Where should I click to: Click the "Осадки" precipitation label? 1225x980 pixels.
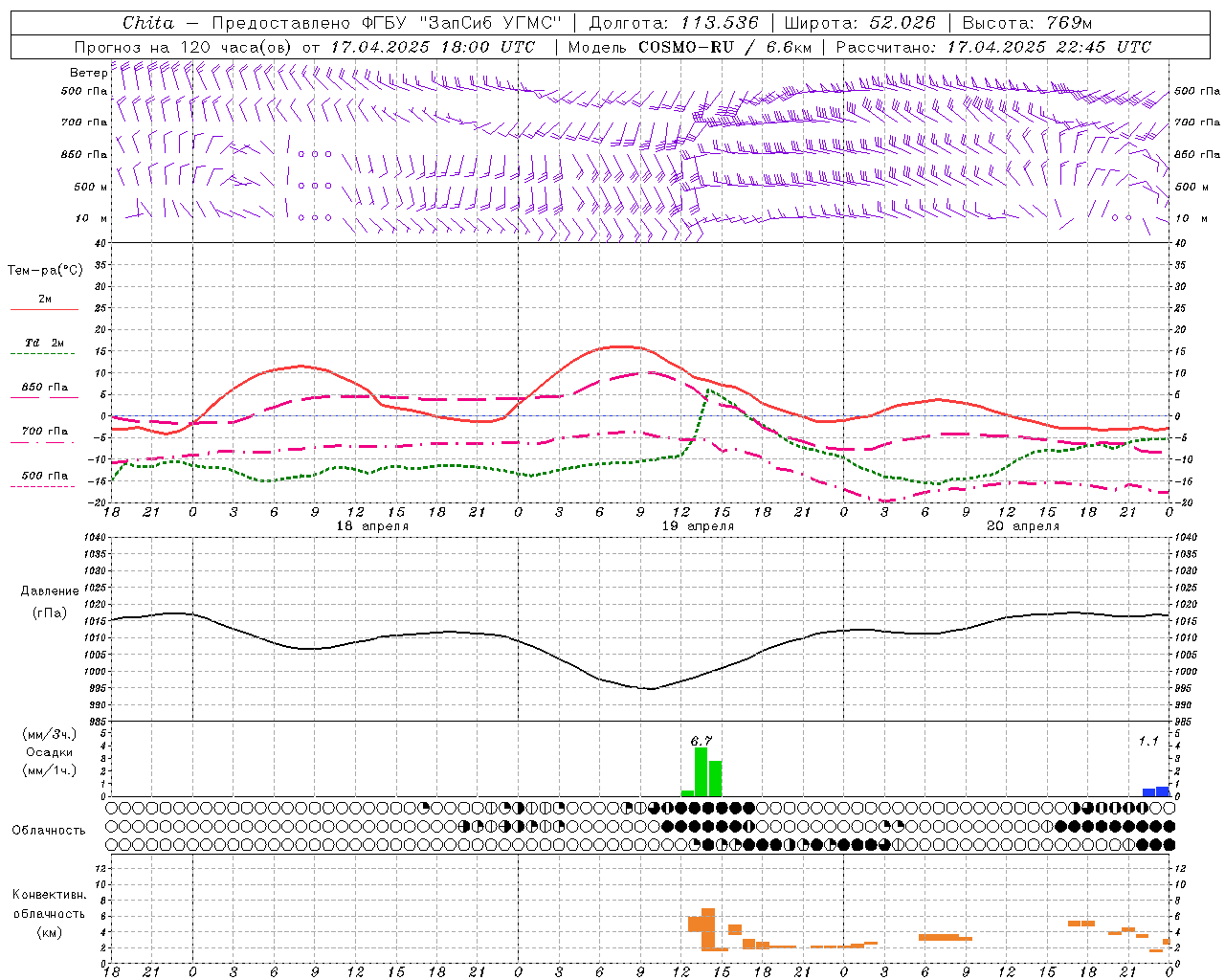(x=49, y=752)
